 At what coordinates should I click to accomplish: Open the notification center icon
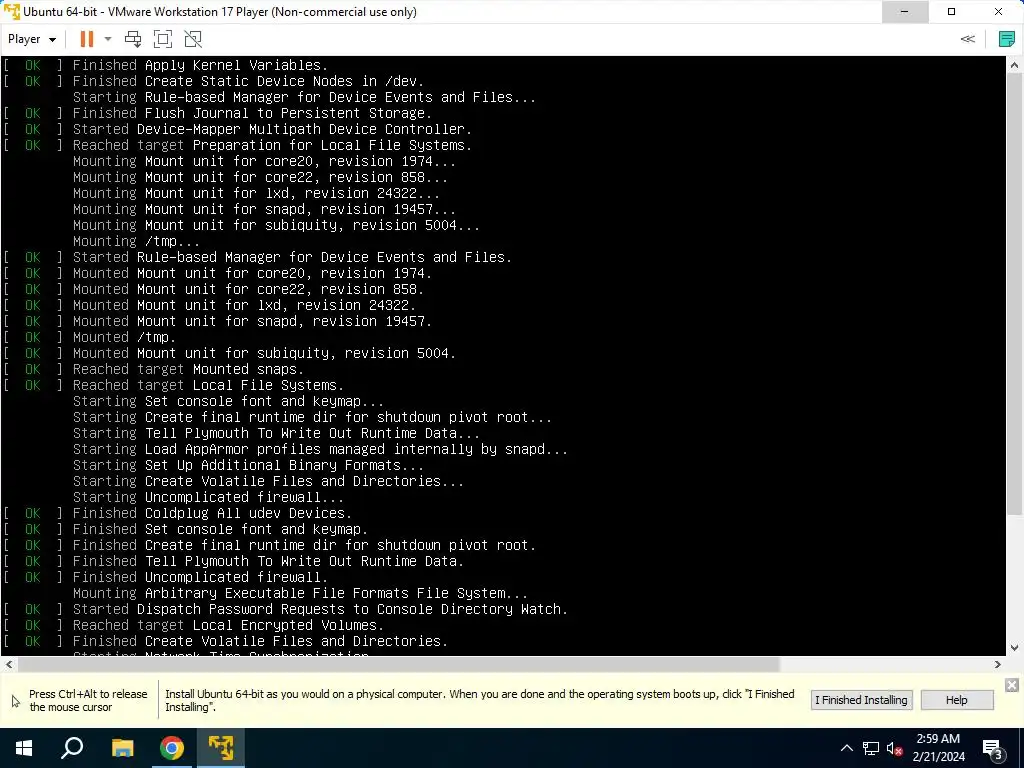pos(993,749)
